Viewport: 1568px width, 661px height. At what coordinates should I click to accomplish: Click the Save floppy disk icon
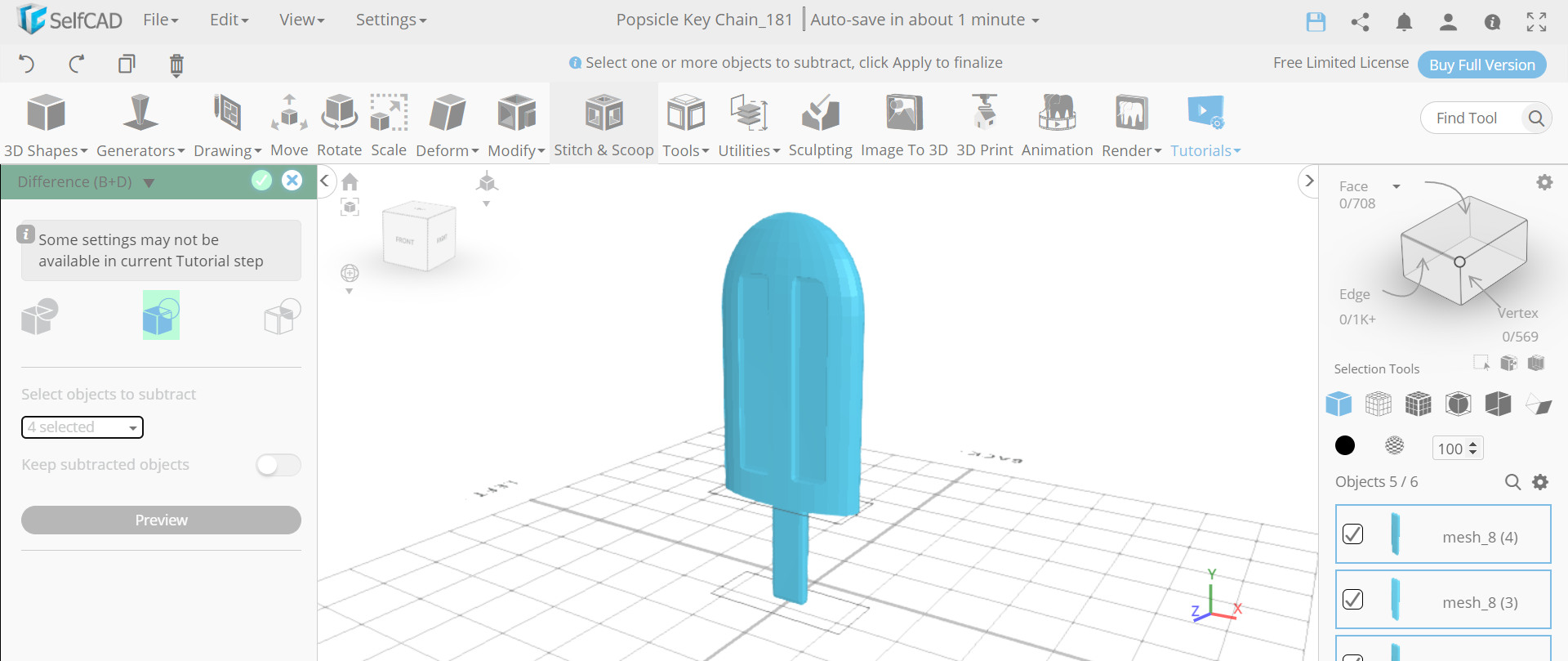(x=1316, y=22)
